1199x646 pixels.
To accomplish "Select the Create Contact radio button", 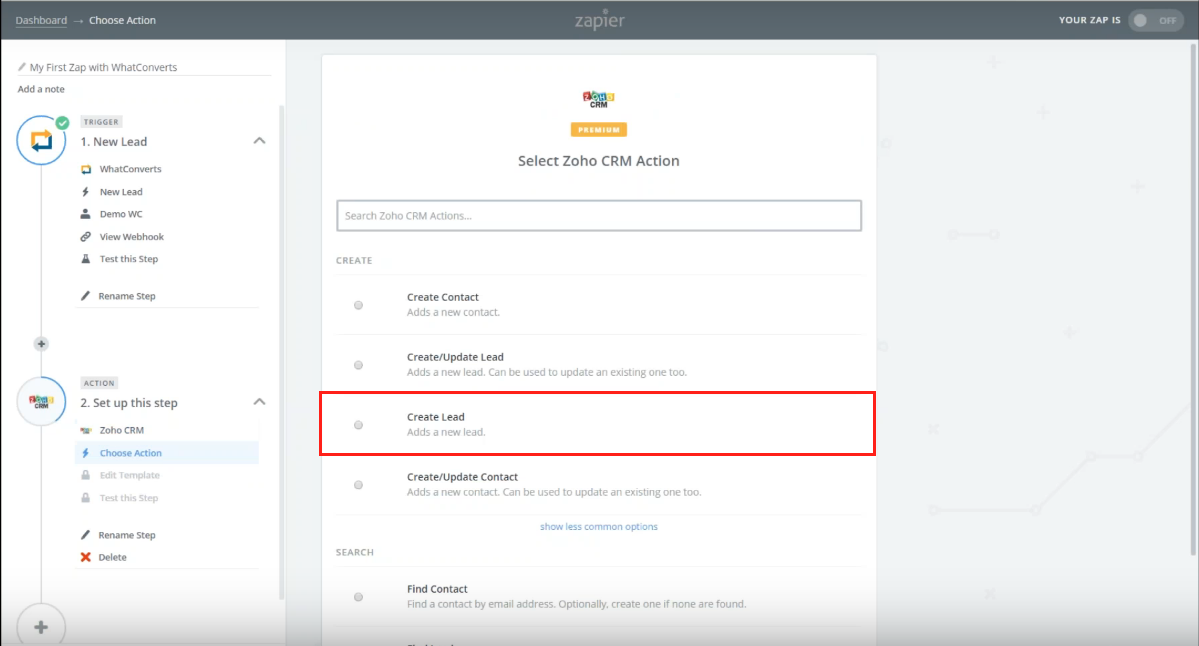I will (x=359, y=306).
